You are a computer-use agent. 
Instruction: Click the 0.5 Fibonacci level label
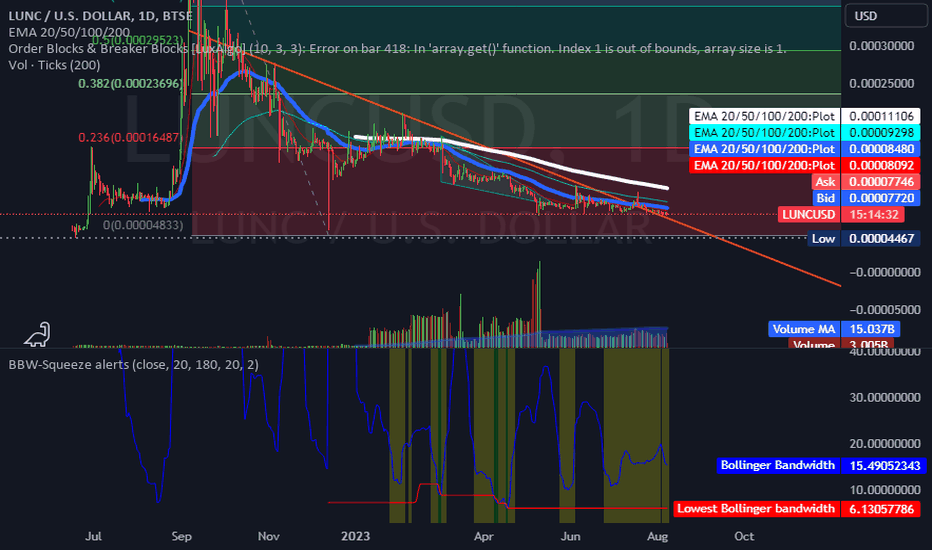pyautogui.click(x=137, y=40)
